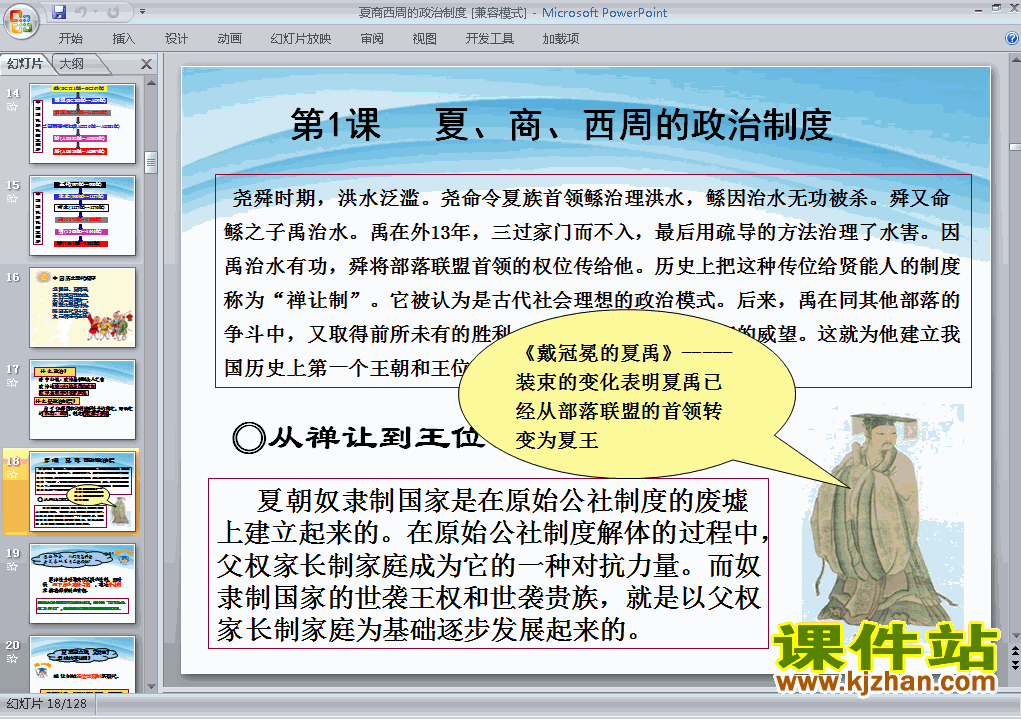The width and height of the screenshot is (1021, 719).
Task: Click the animation star icon under slide 19
Action: coord(12,567)
